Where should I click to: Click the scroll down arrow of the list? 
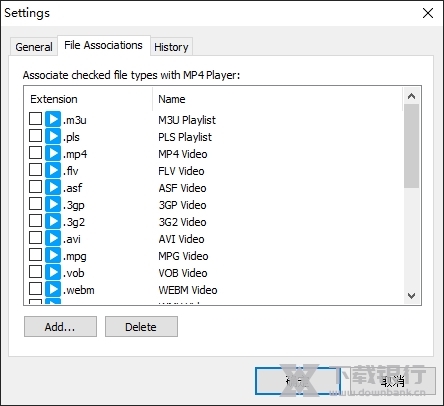(411, 295)
